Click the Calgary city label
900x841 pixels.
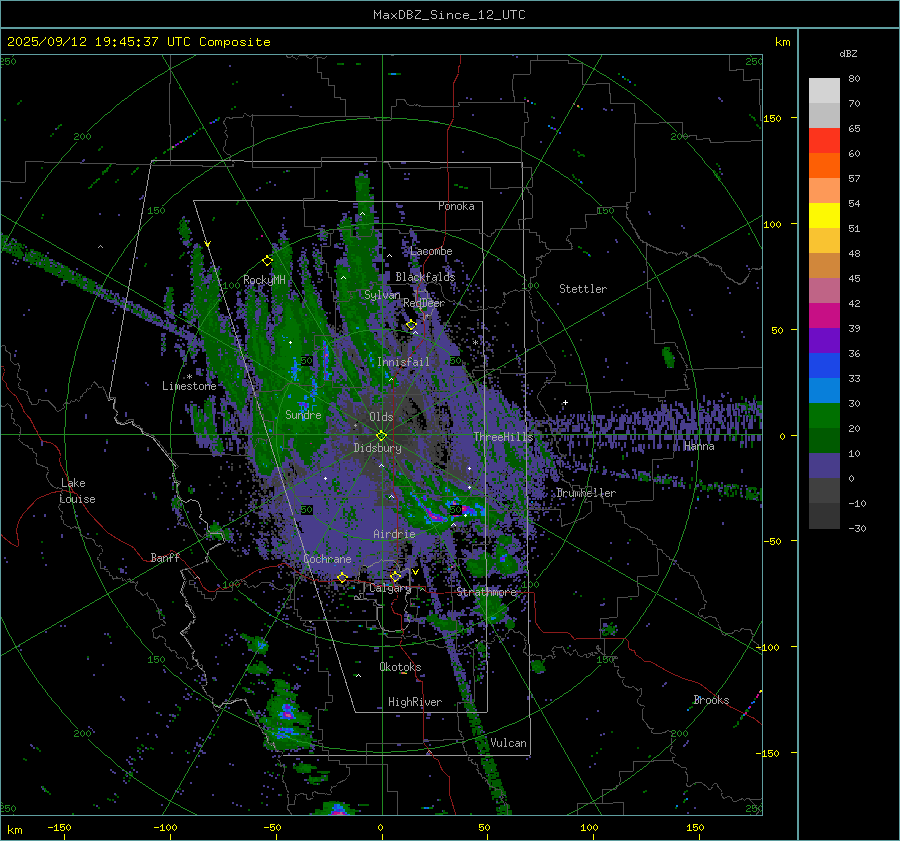(390, 588)
